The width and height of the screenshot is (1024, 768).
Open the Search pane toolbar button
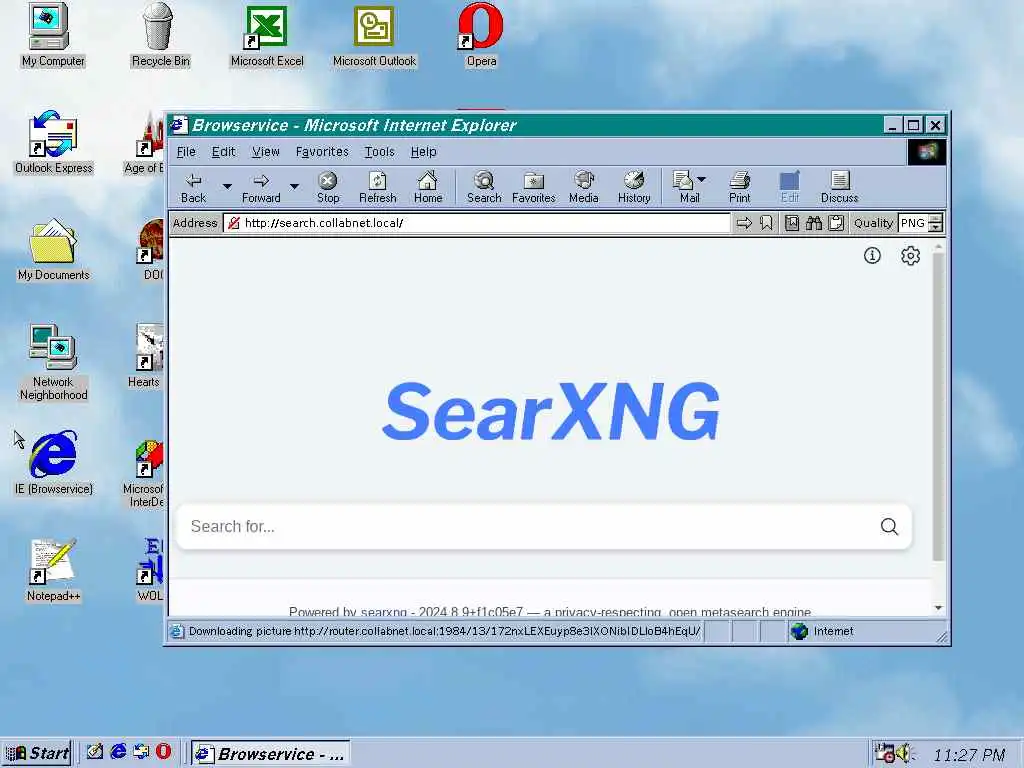(x=484, y=187)
